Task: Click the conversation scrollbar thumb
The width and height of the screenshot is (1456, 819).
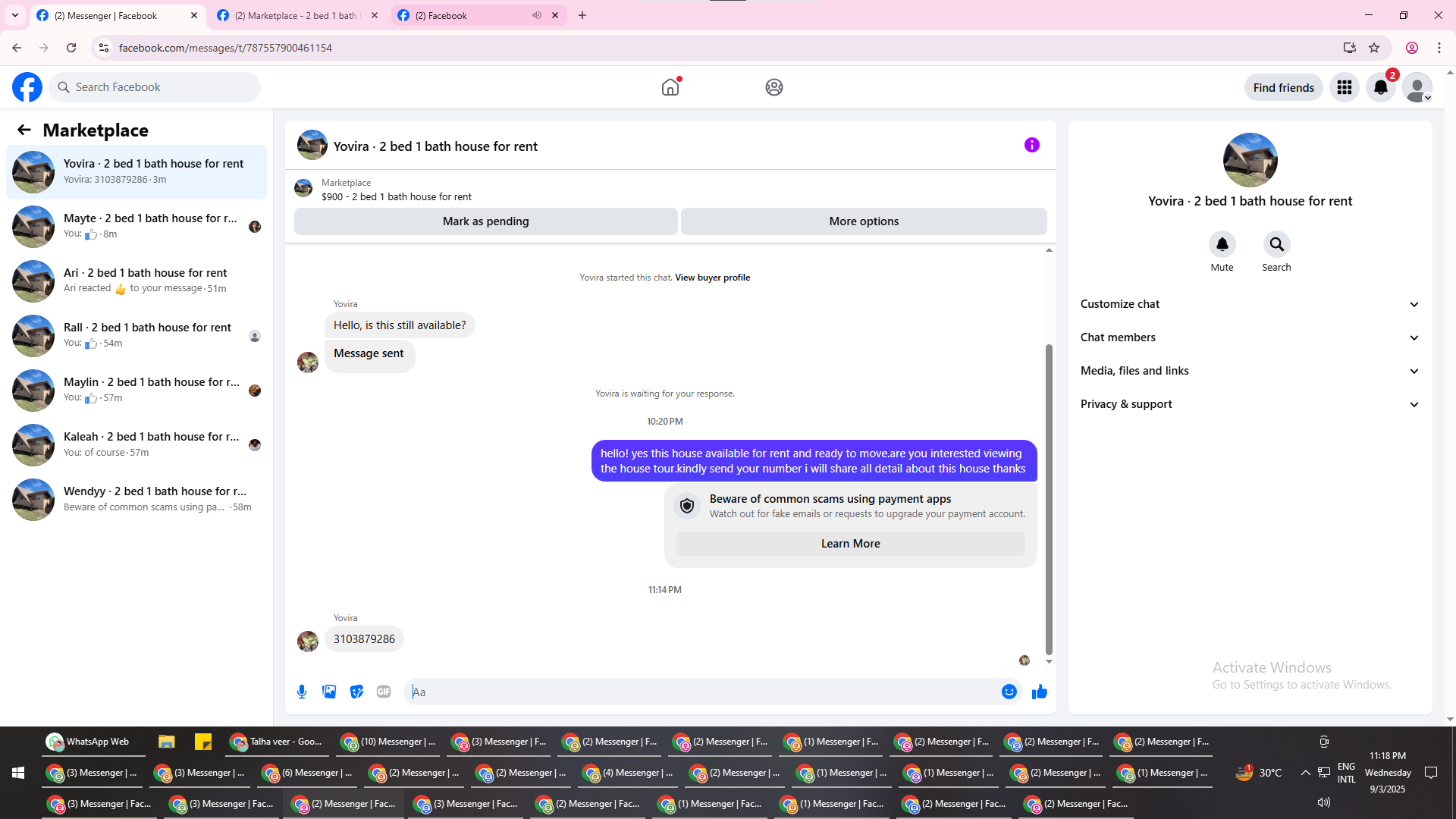Action: (x=1049, y=499)
